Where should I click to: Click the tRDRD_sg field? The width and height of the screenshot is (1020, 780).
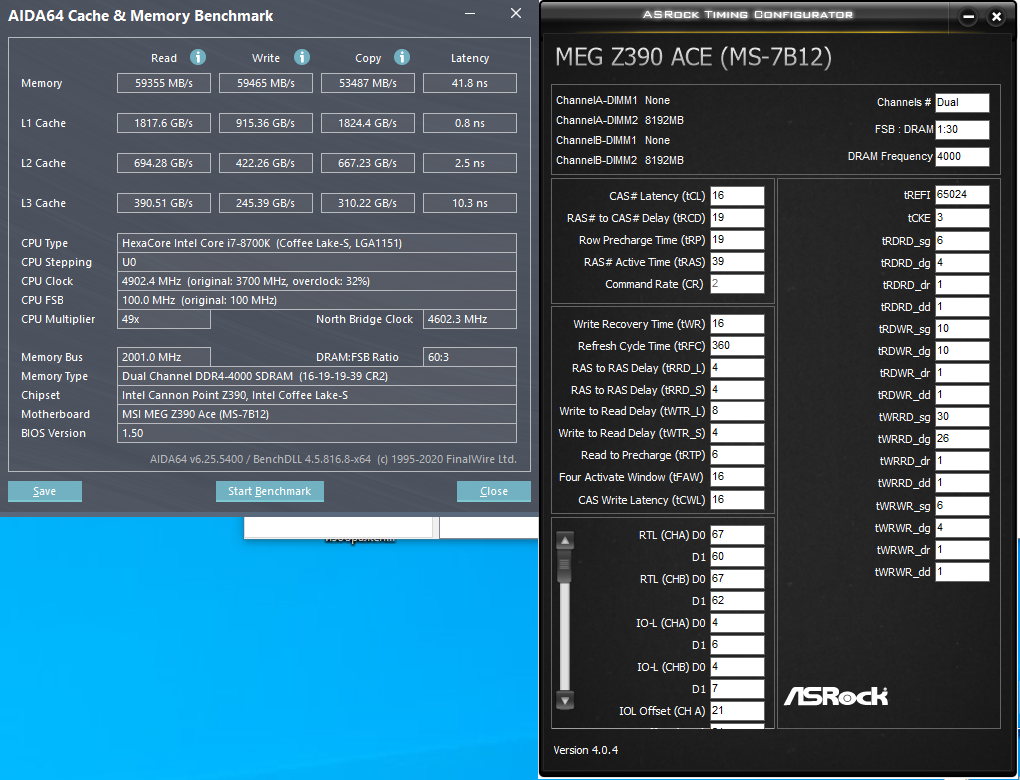point(962,241)
